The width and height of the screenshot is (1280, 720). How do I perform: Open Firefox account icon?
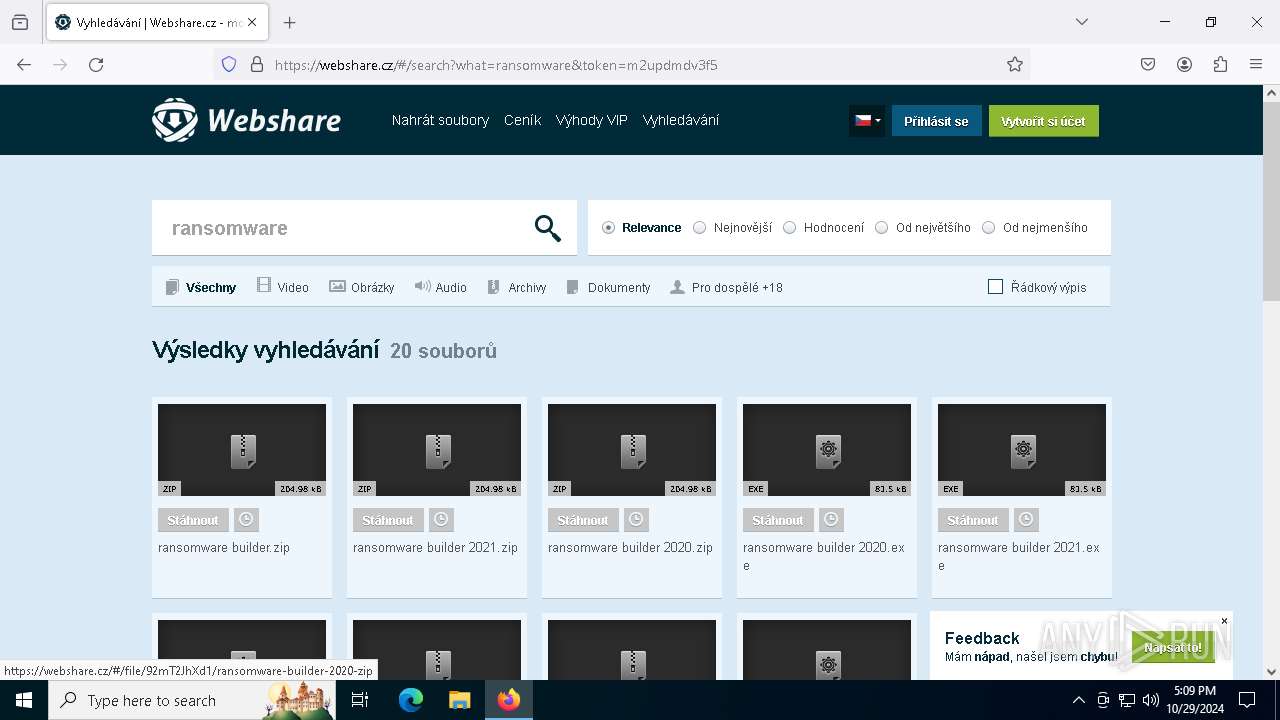point(1184,65)
